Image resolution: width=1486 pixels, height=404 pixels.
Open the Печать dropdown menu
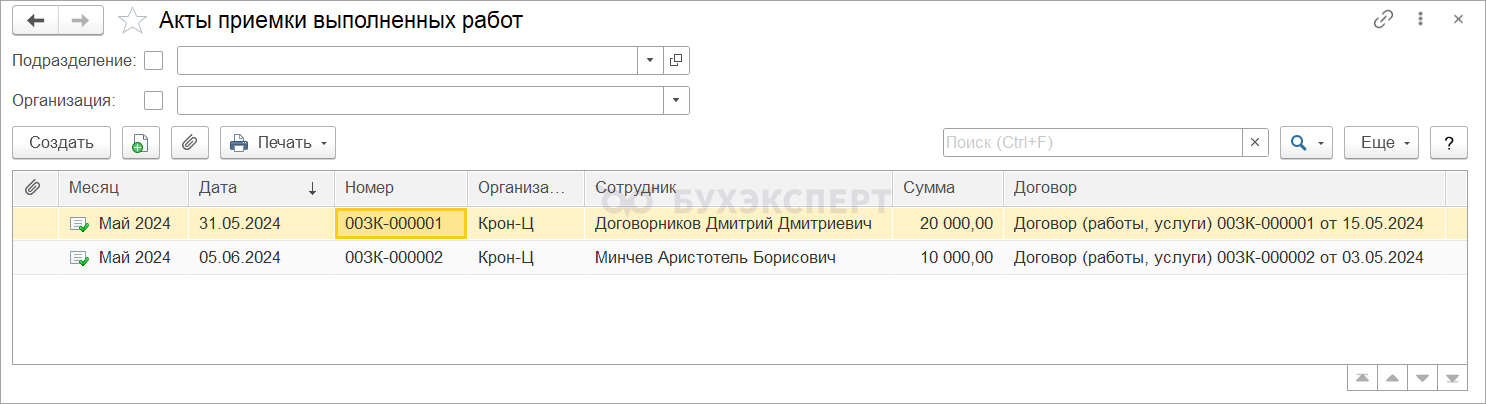click(278, 143)
